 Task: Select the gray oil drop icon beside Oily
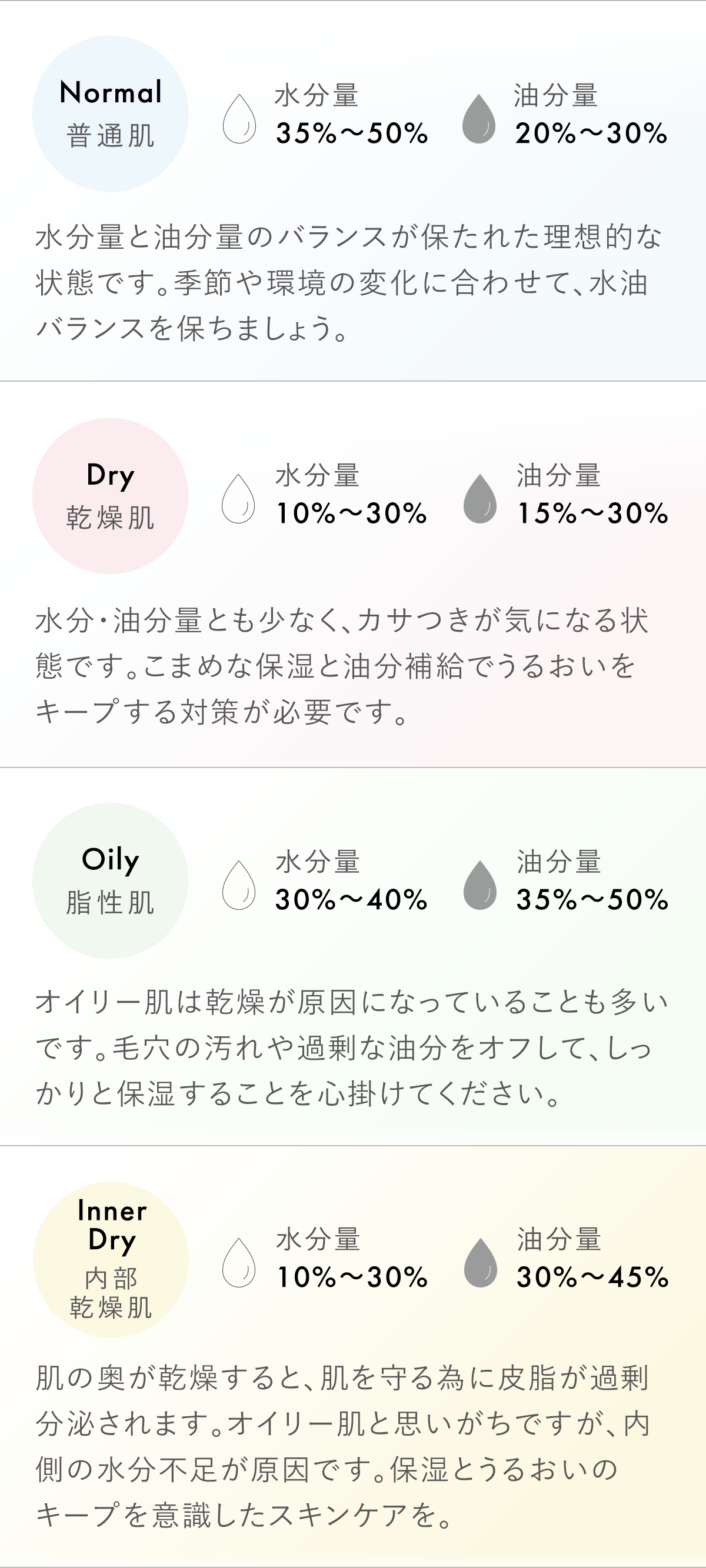(x=480, y=885)
